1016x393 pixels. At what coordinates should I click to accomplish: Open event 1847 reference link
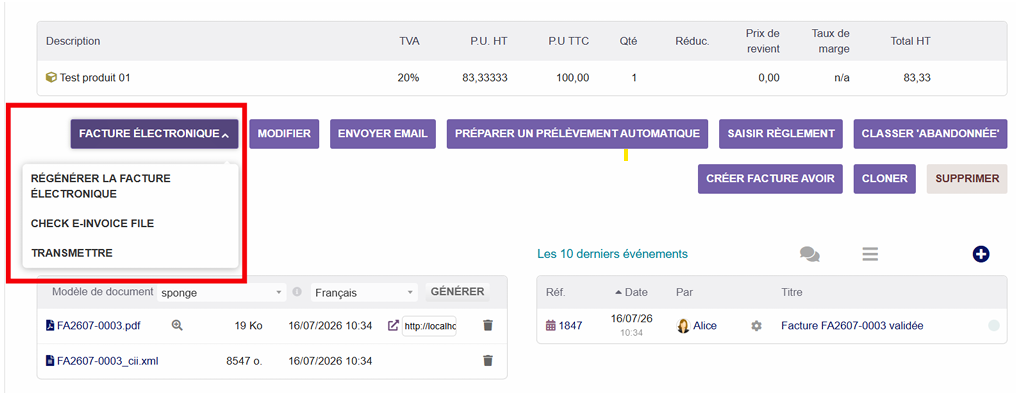(570, 326)
